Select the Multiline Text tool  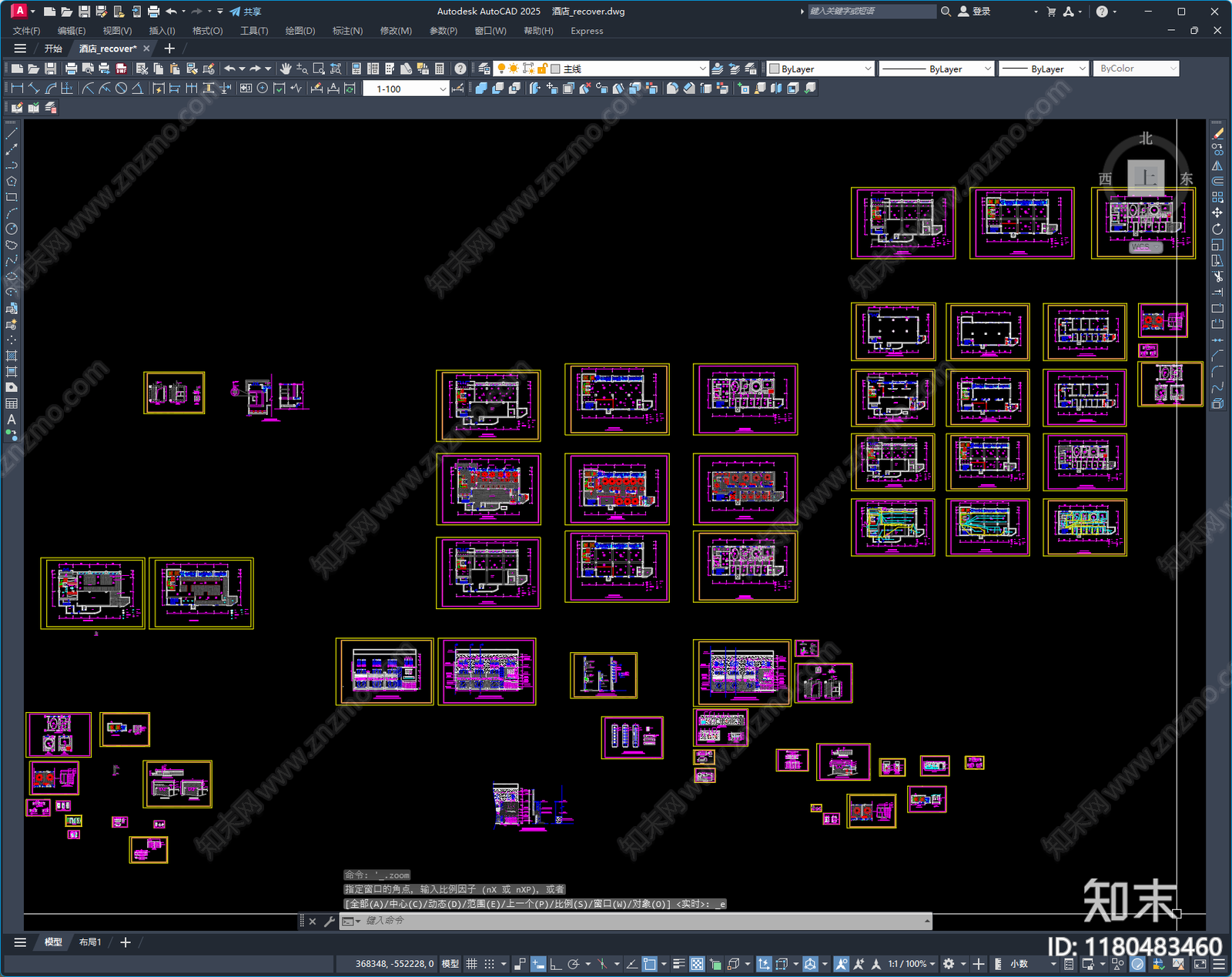(x=12, y=420)
